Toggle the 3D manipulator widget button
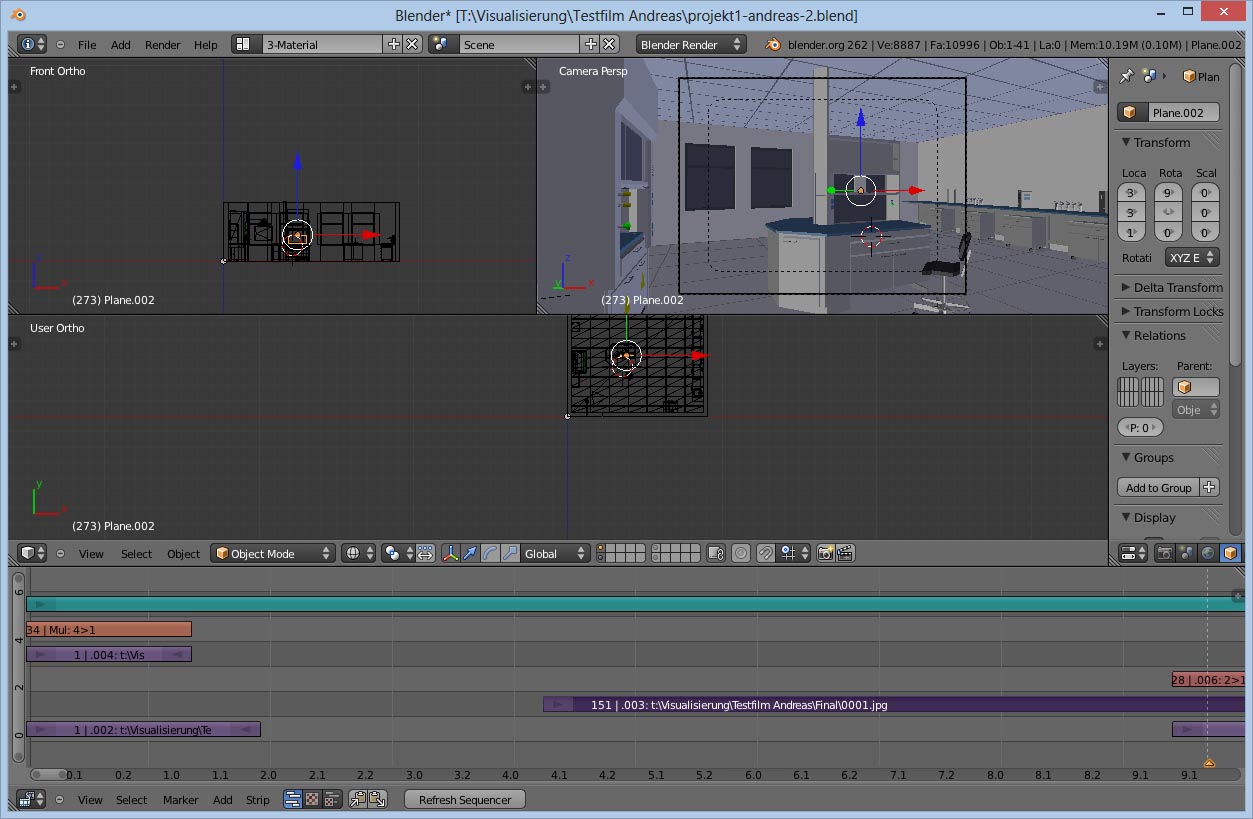 pos(450,553)
